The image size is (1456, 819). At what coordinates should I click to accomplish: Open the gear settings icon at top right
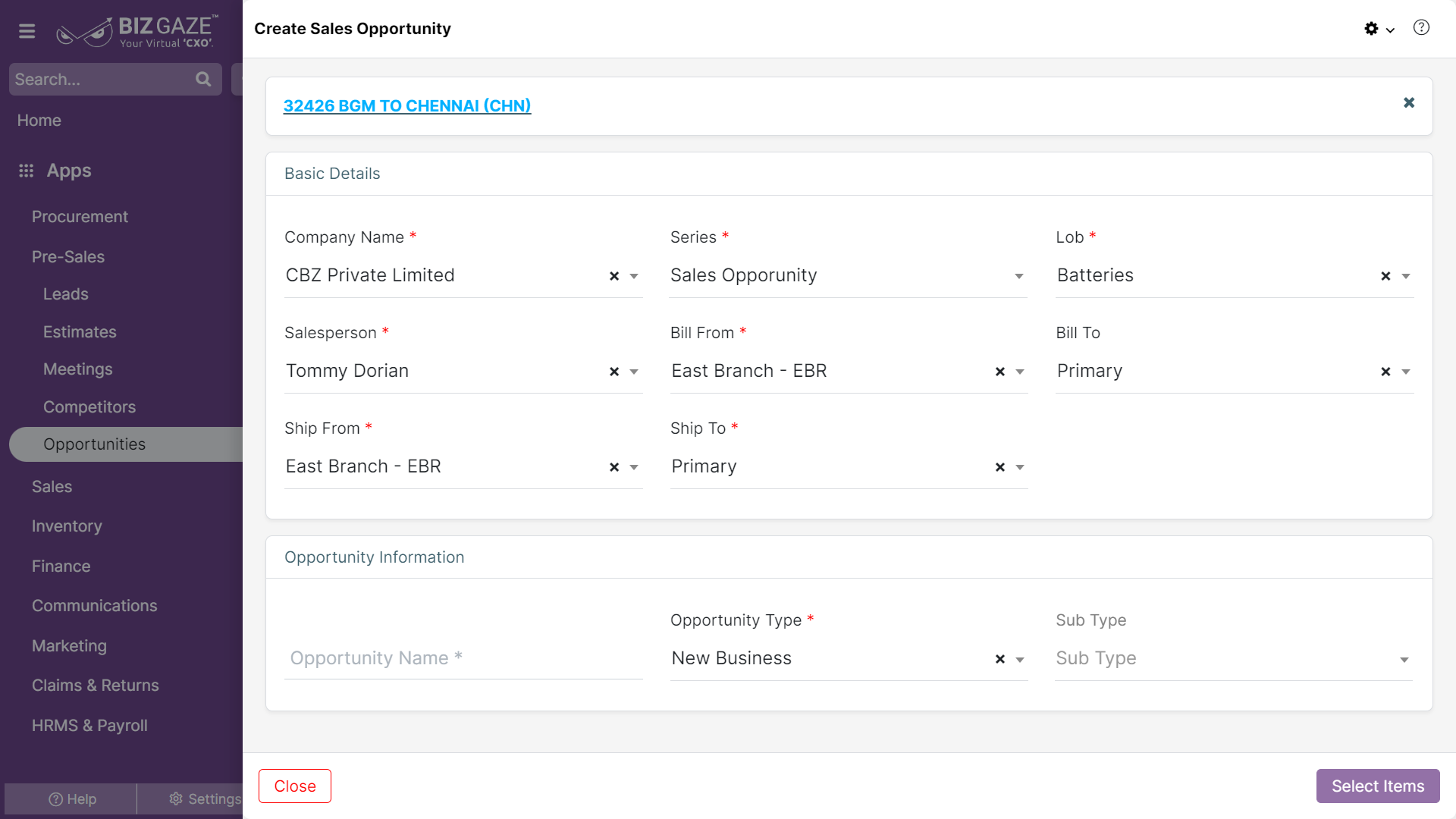click(1371, 29)
